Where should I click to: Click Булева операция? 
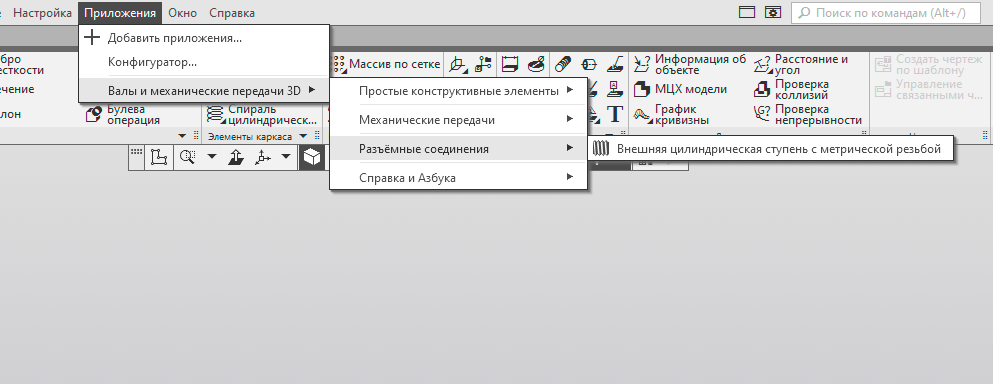(123, 115)
